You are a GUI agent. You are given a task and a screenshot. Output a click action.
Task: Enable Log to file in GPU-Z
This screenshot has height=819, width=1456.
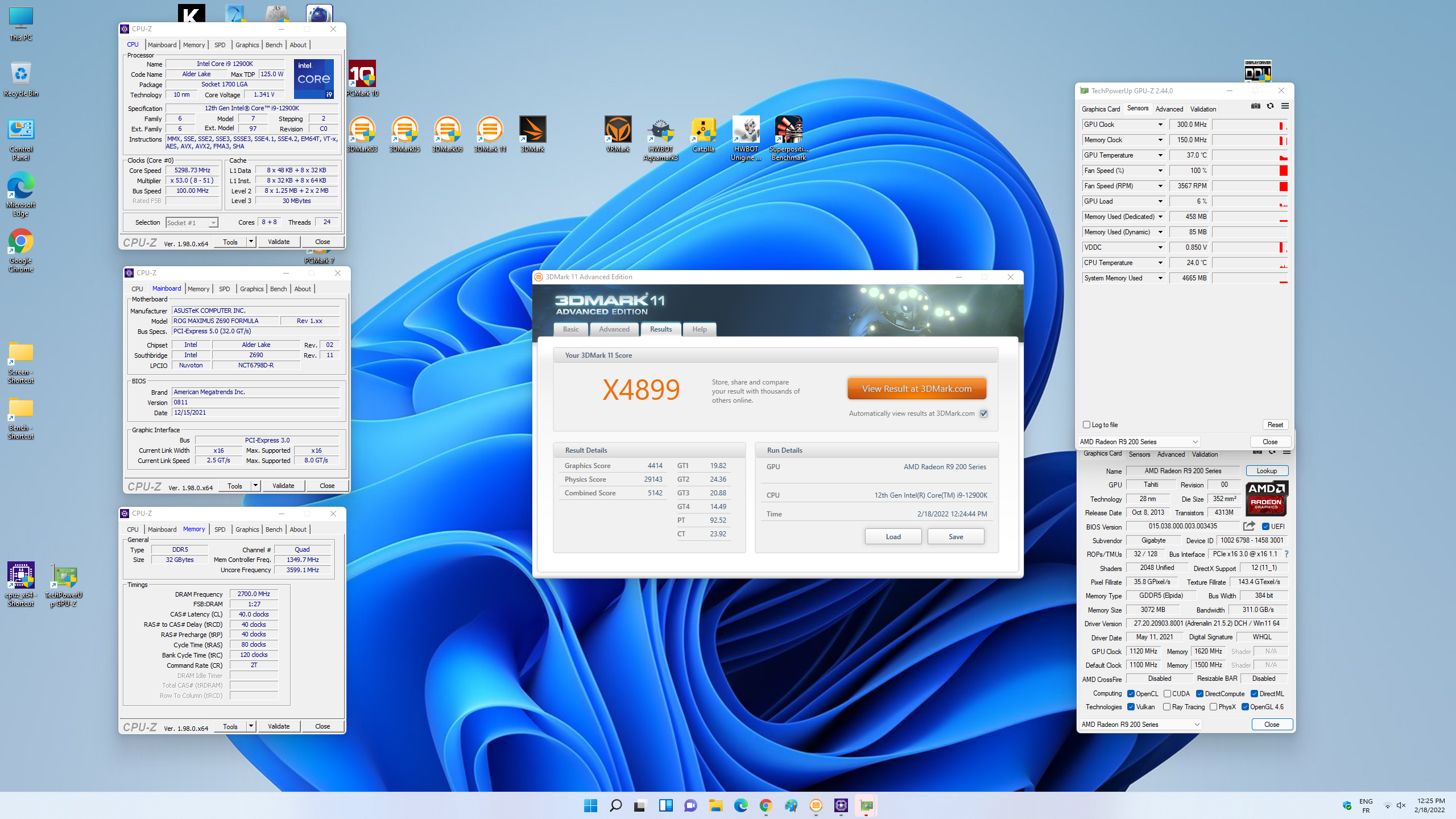[x=1087, y=425]
